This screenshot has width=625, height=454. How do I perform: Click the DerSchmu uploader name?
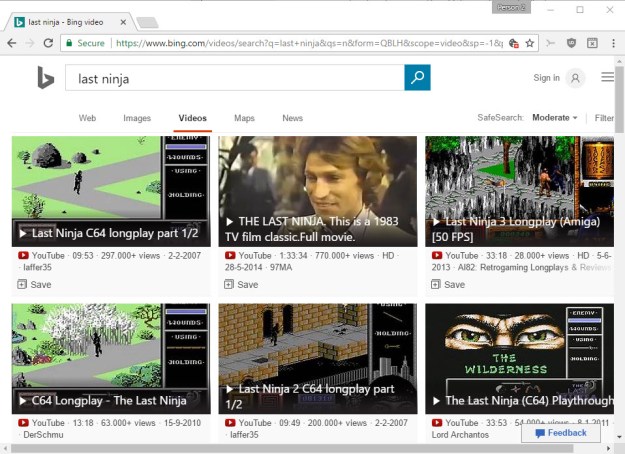point(43,434)
